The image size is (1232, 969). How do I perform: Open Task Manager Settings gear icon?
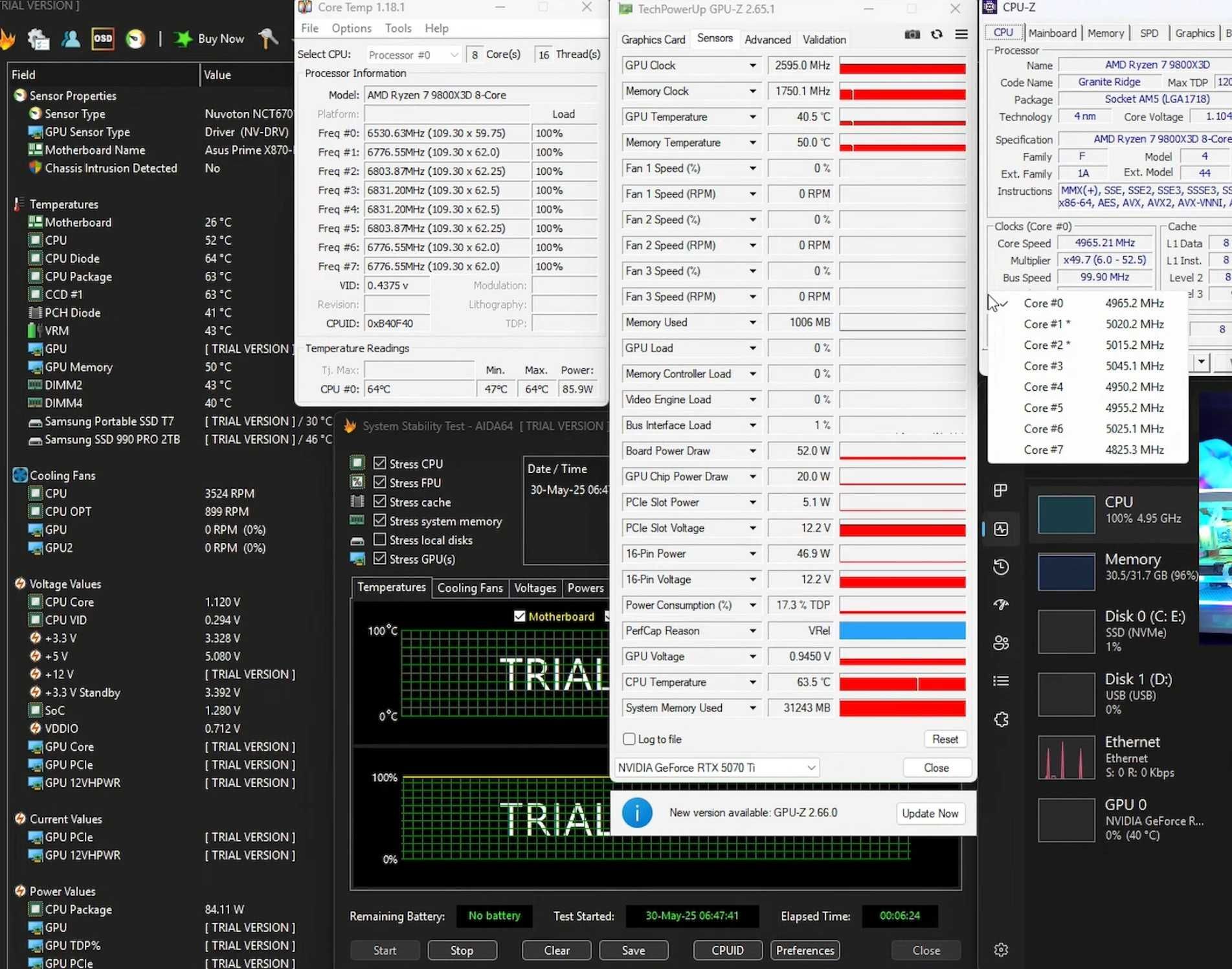(1001, 950)
